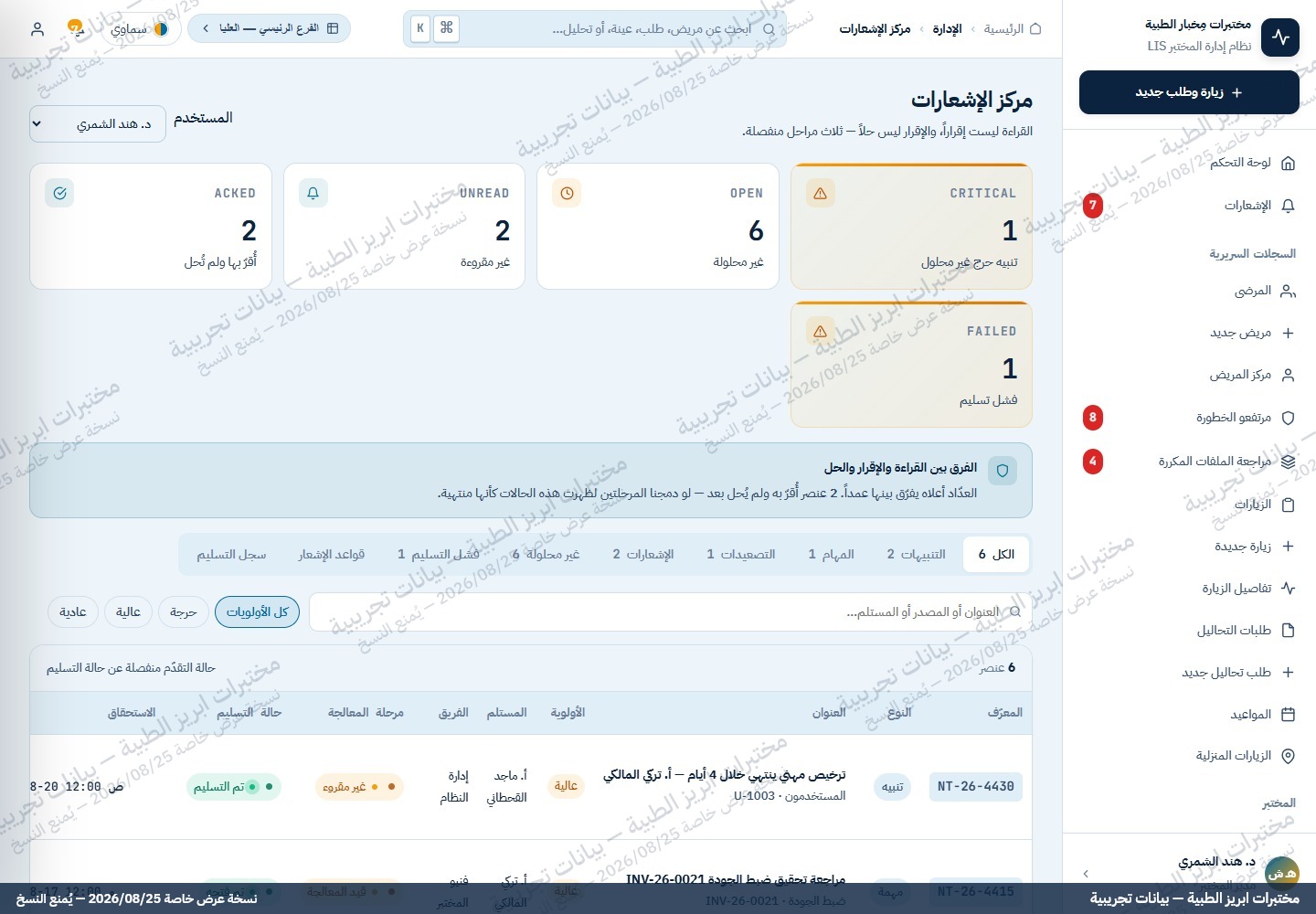Click the غير مقروء status pill
The width and height of the screenshot is (1316, 914).
[x=359, y=787]
